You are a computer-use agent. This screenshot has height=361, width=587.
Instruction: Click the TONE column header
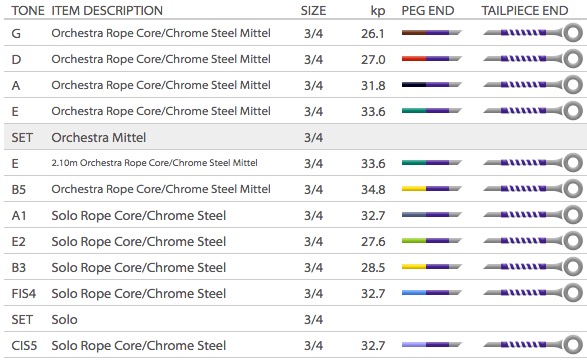(x=28, y=10)
